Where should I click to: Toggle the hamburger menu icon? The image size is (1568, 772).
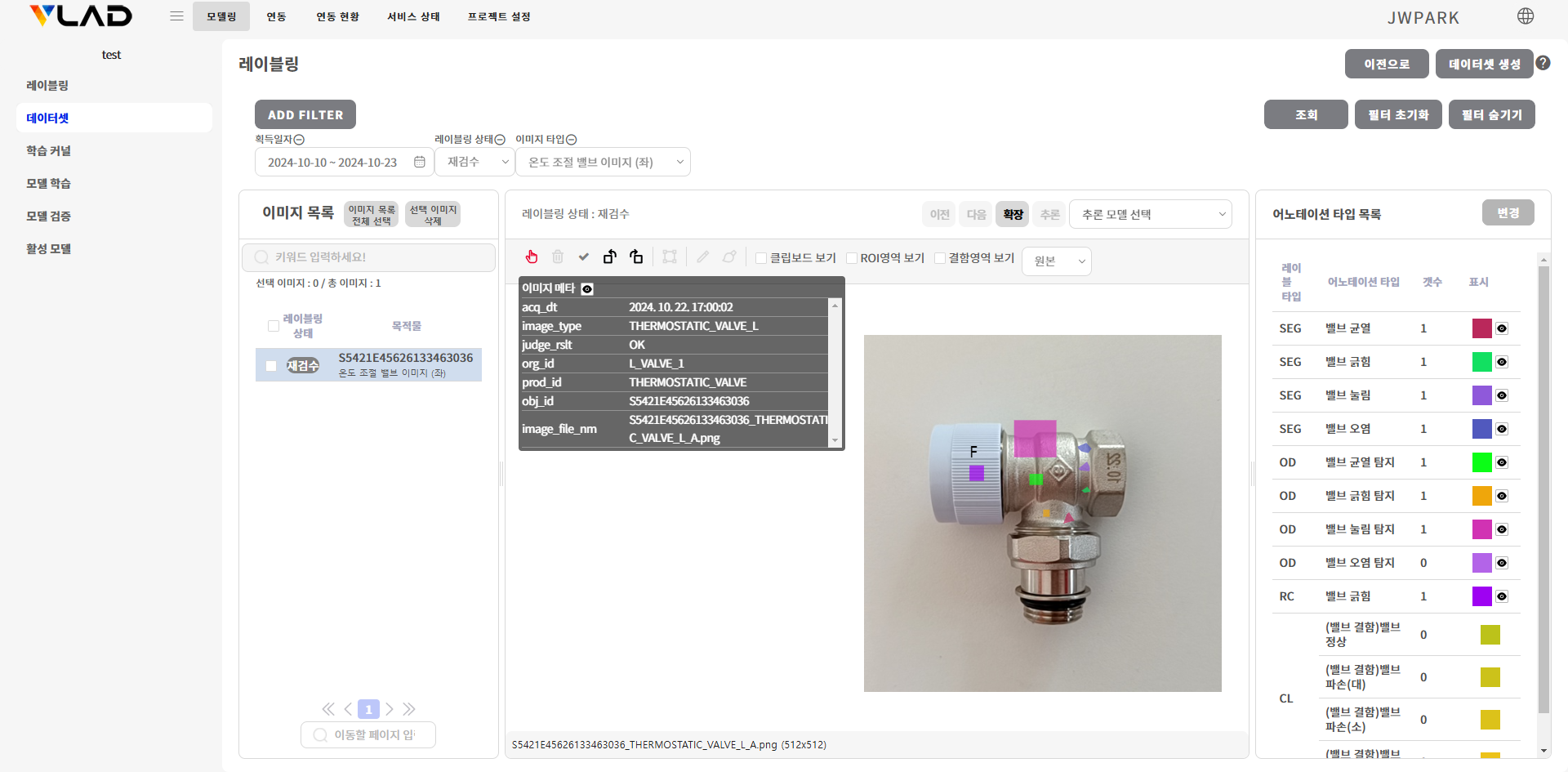click(176, 16)
